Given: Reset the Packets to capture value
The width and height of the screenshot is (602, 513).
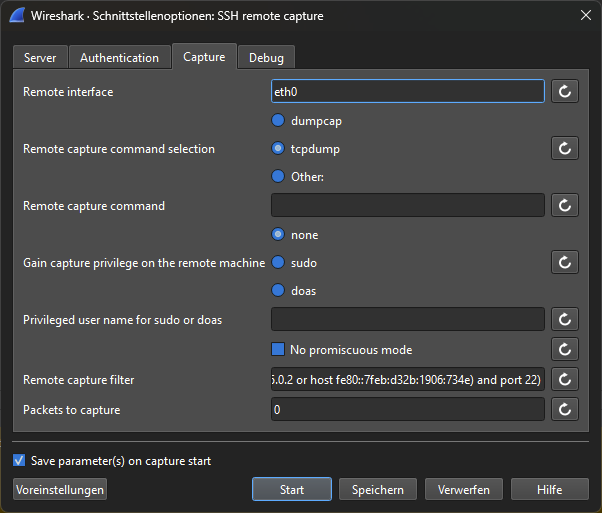Looking at the screenshot, I should pyautogui.click(x=565, y=410).
